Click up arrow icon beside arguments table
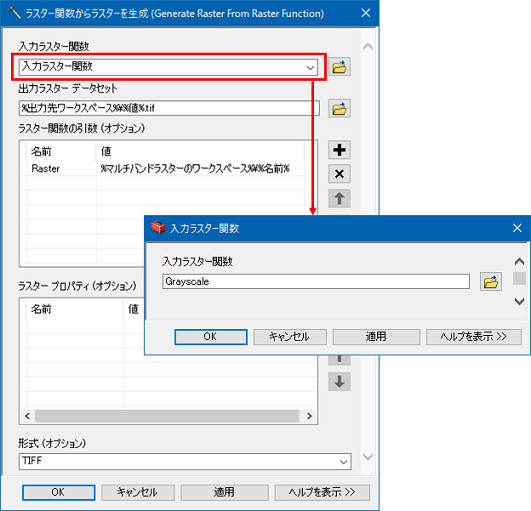Viewport: 531px width, 511px height. 339,198
